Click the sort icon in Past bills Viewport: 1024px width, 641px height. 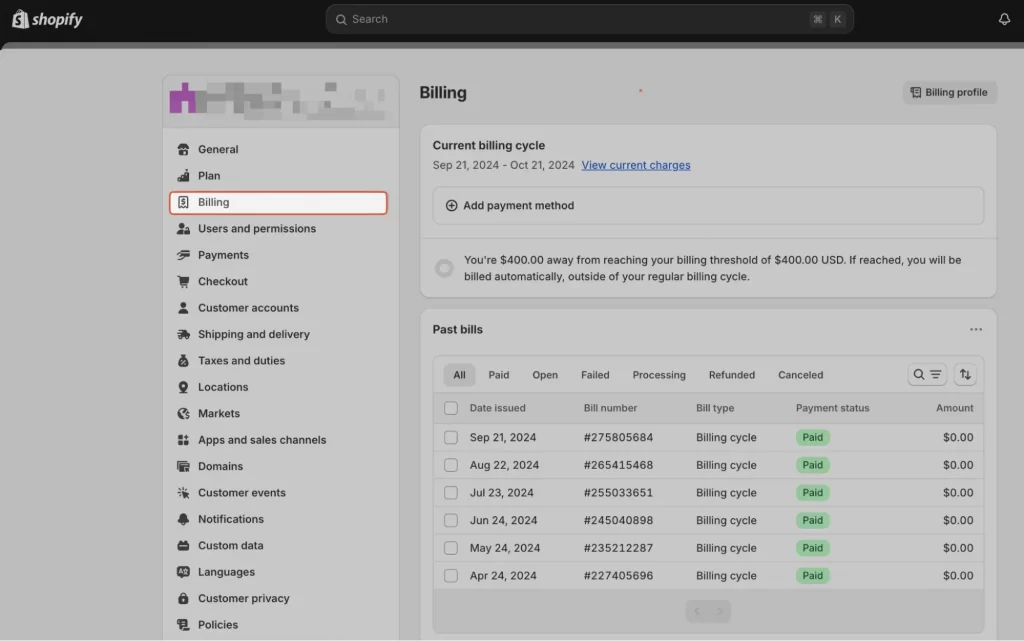tap(964, 373)
